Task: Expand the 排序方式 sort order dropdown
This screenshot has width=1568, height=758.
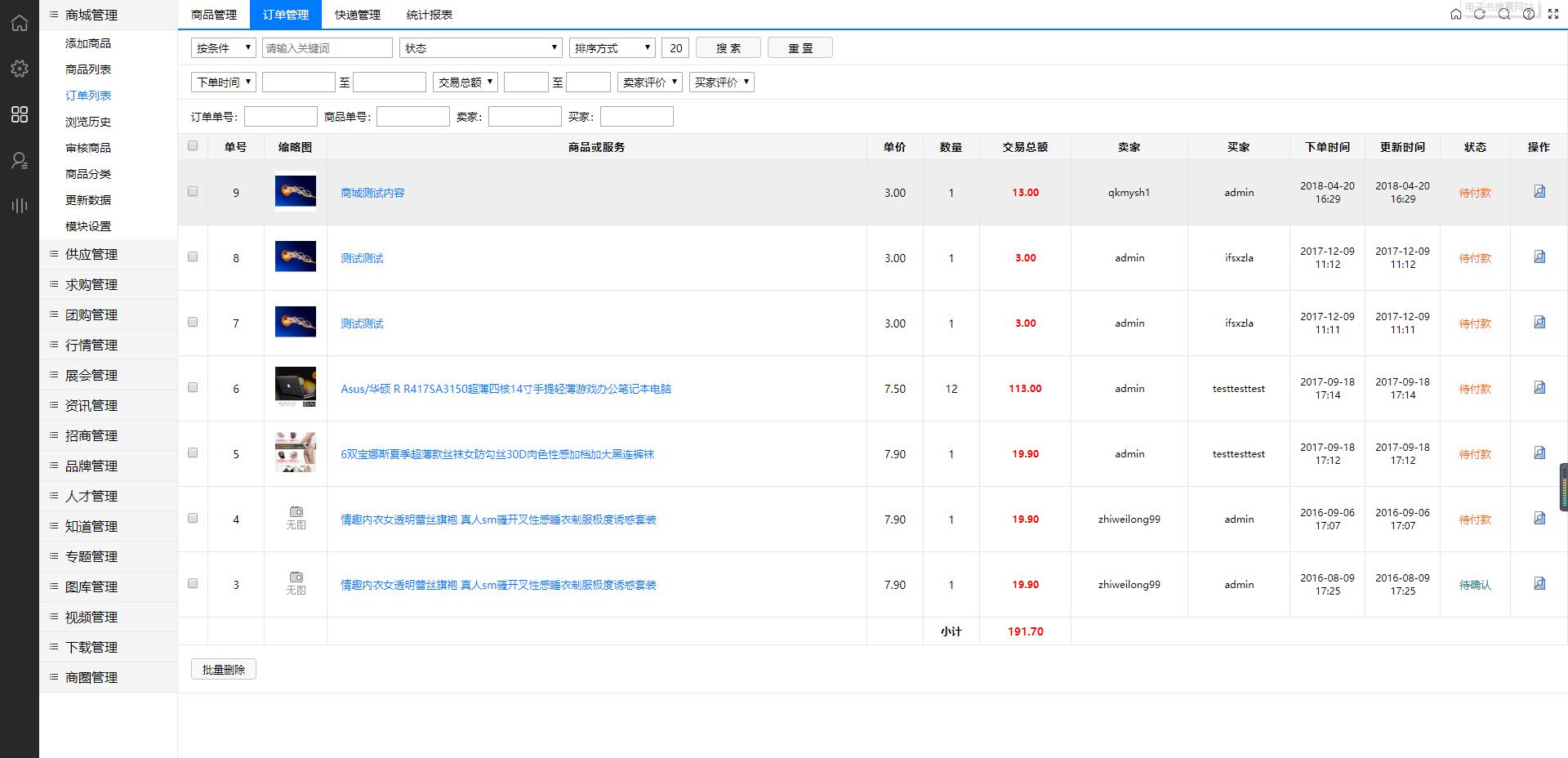Action: (612, 48)
